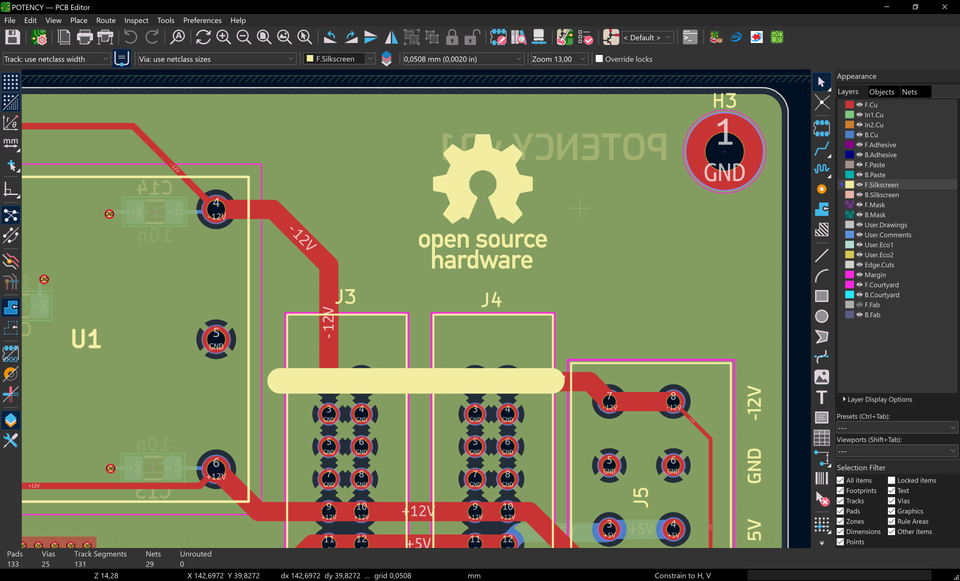
Task: Switch to Objects tab
Action: point(882,92)
